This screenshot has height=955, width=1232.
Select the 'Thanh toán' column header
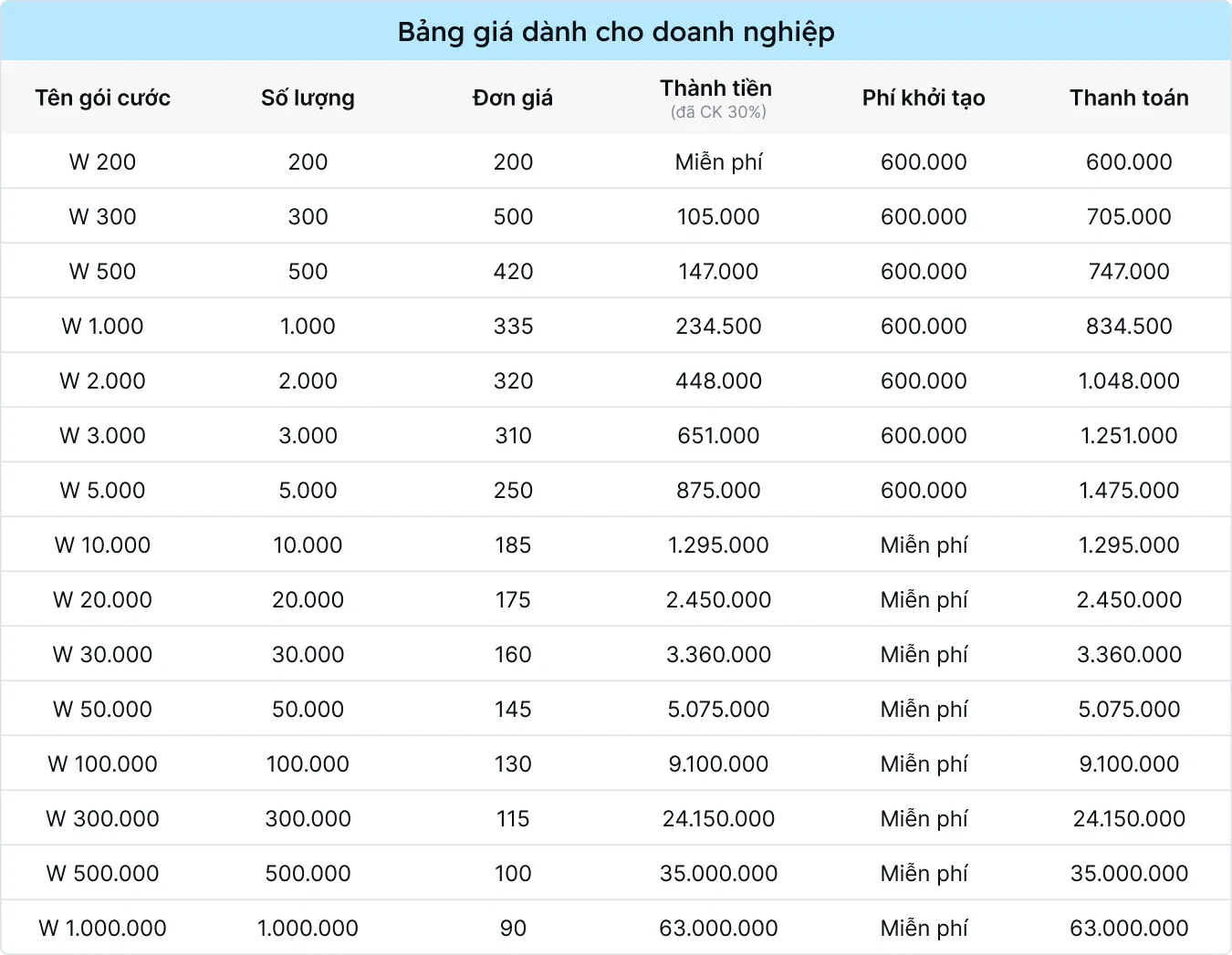tap(1129, 98)
